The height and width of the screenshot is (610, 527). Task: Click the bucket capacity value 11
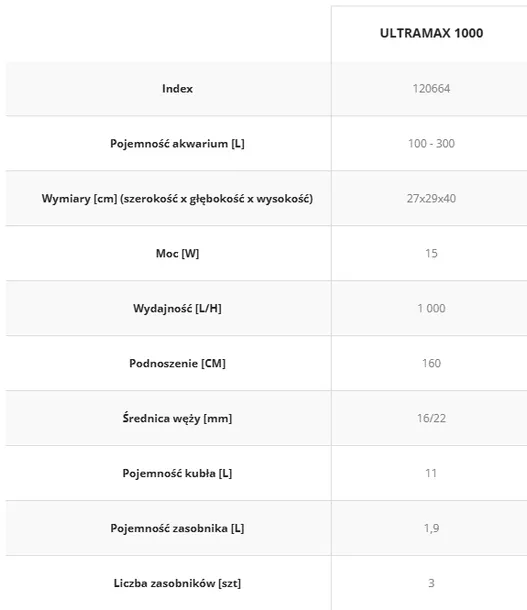click(x=431, y=473)
